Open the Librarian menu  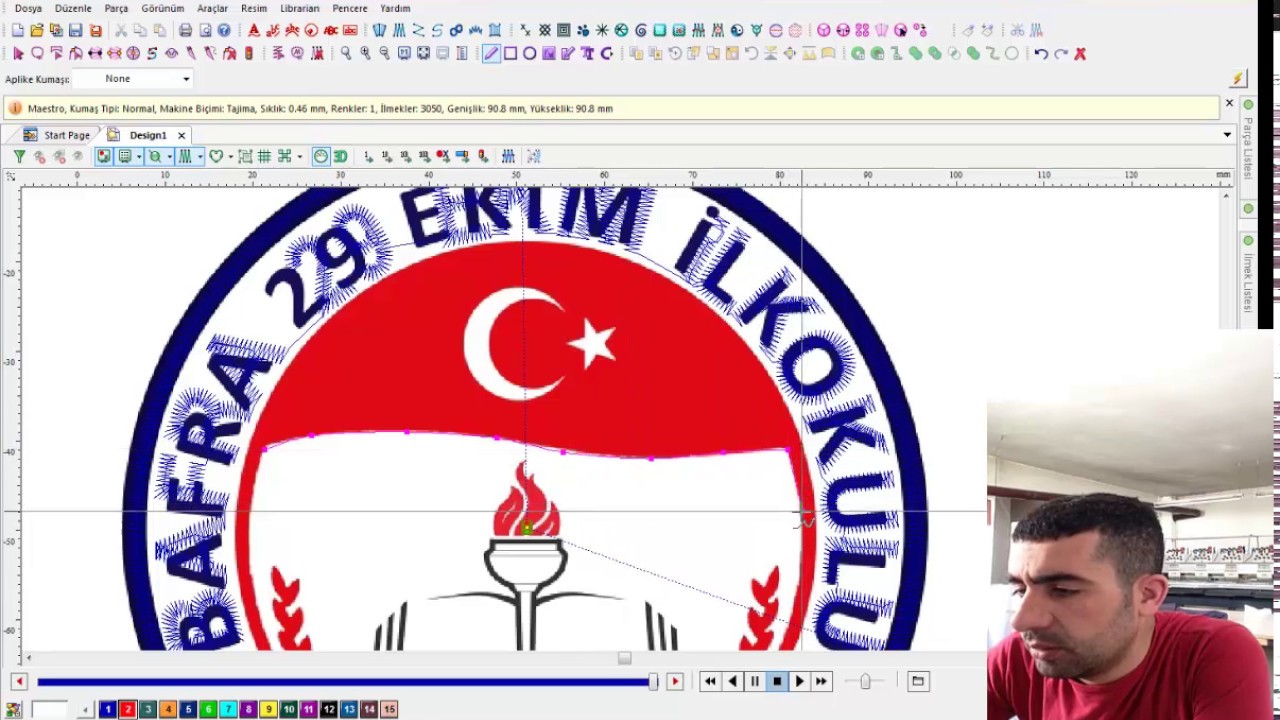[x=299, y=8]
